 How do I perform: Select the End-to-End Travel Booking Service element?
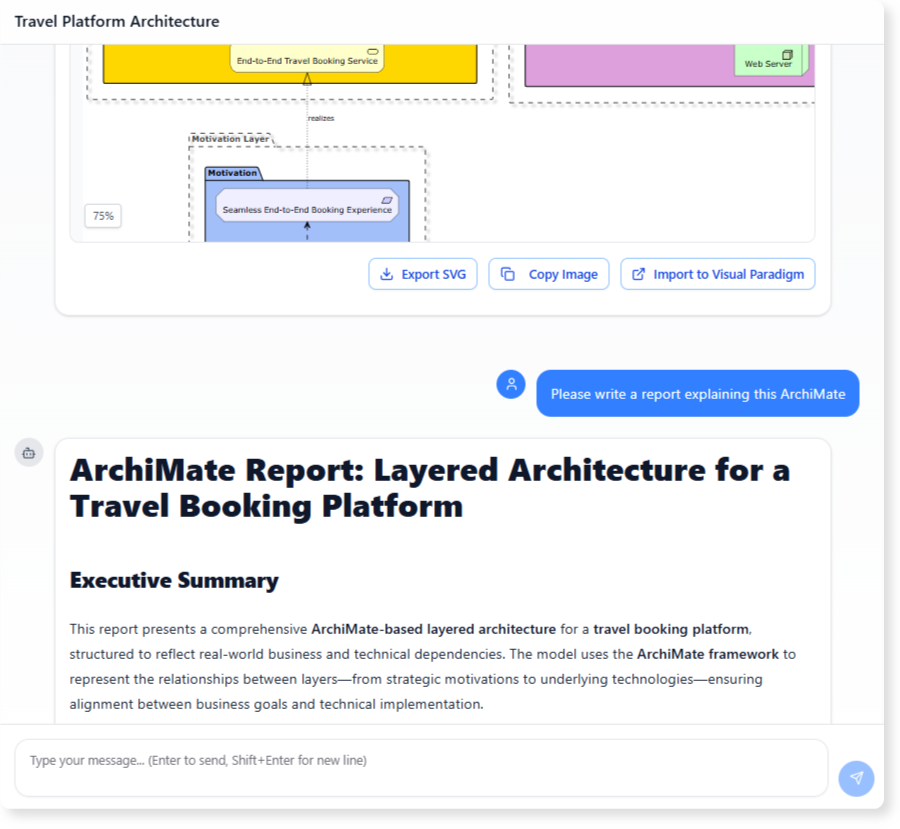pos(307,59)
